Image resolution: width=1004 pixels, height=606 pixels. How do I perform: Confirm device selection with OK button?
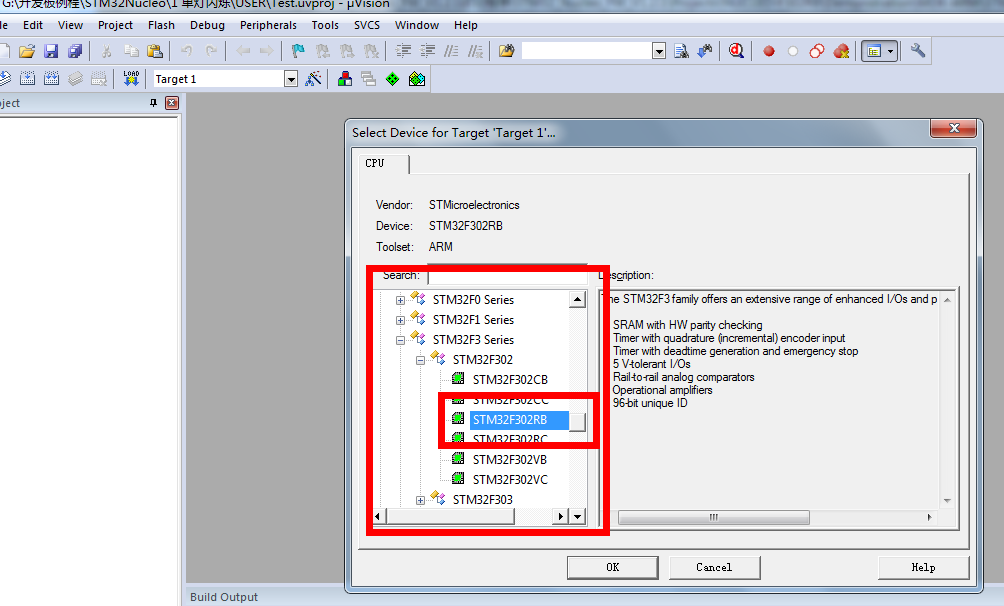(613, 567)
